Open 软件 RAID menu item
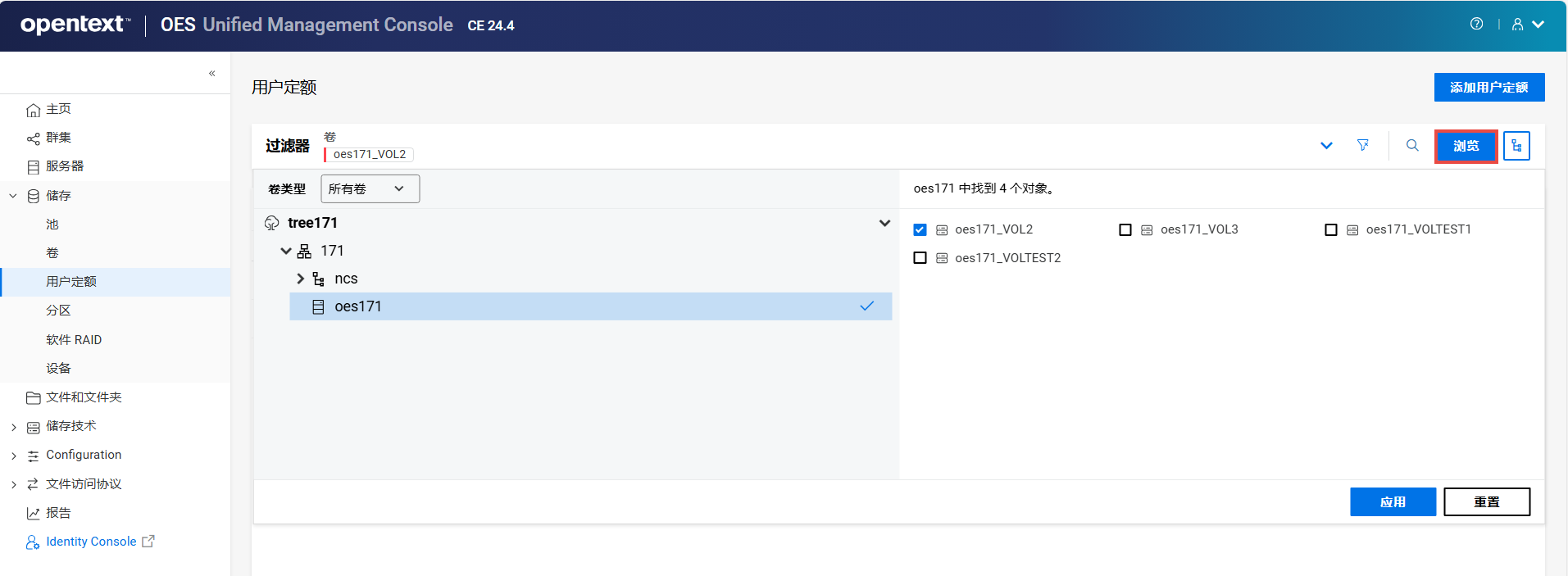This screenshot has width=1568, height=576. pos(74,339)
